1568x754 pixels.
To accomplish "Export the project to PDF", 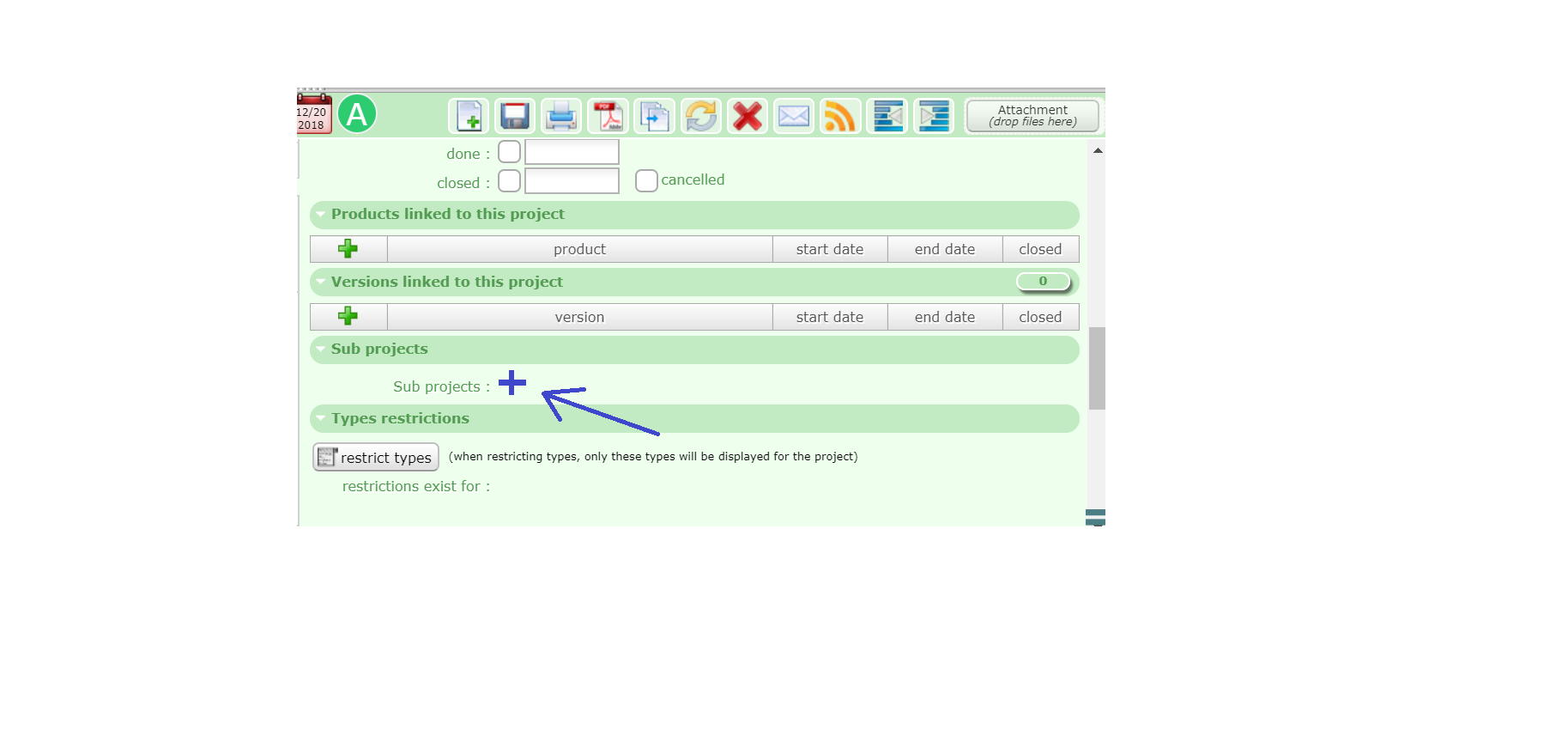I will (608, 116).
